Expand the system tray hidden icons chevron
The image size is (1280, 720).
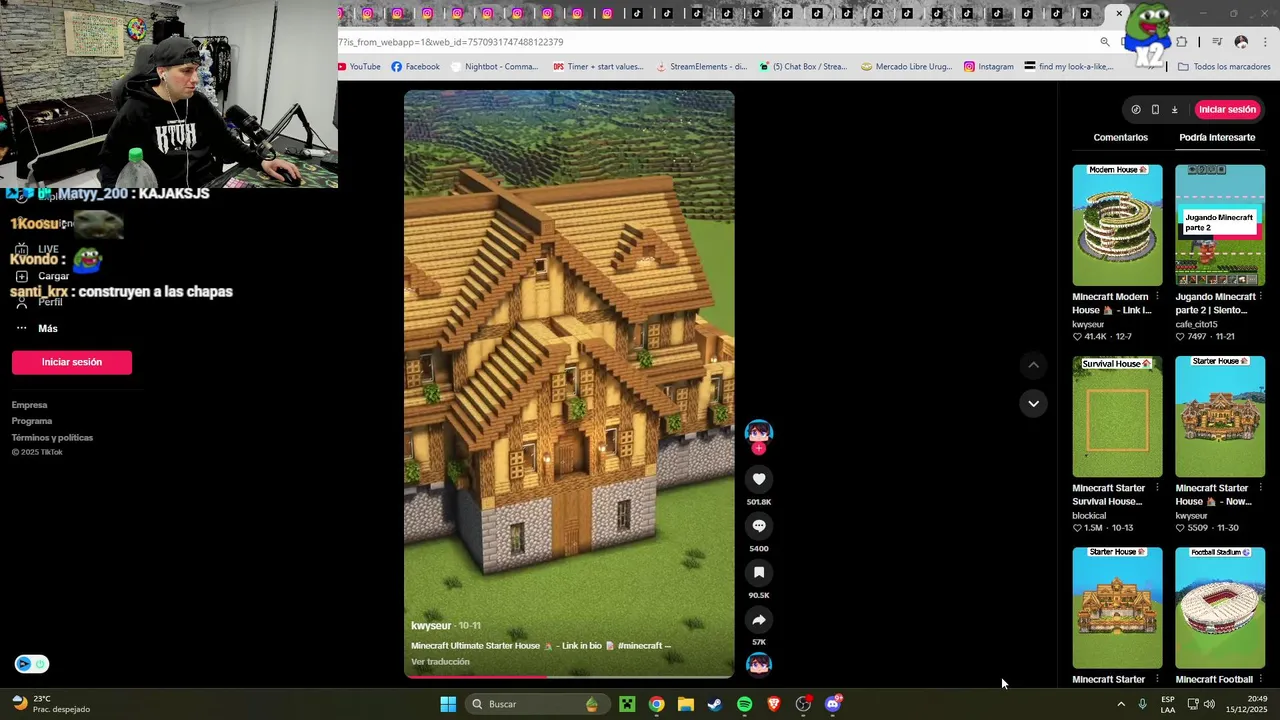[x=1121, y=704]
